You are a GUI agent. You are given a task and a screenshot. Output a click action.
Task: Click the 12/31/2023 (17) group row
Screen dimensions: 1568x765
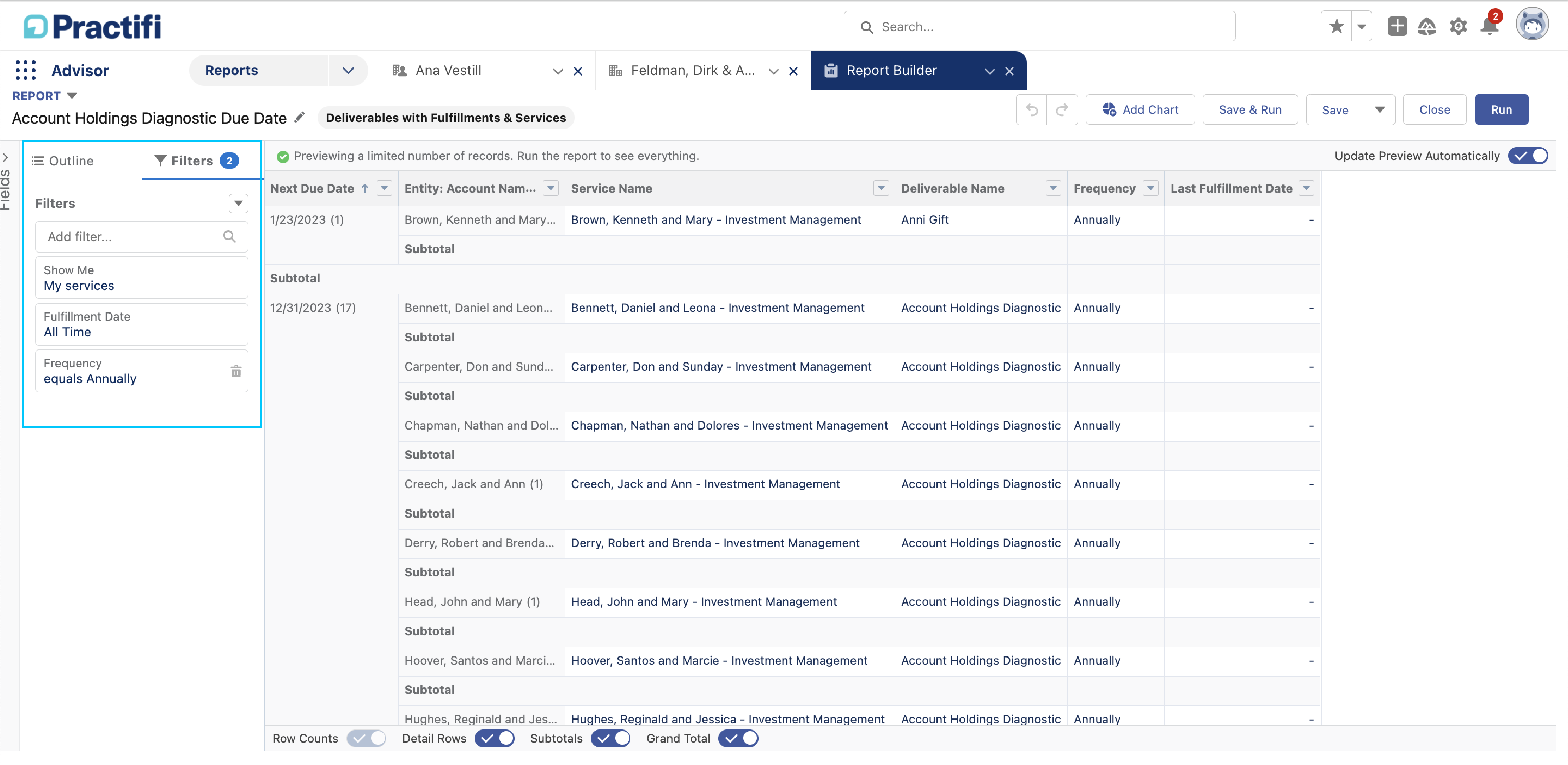(313, 308)
